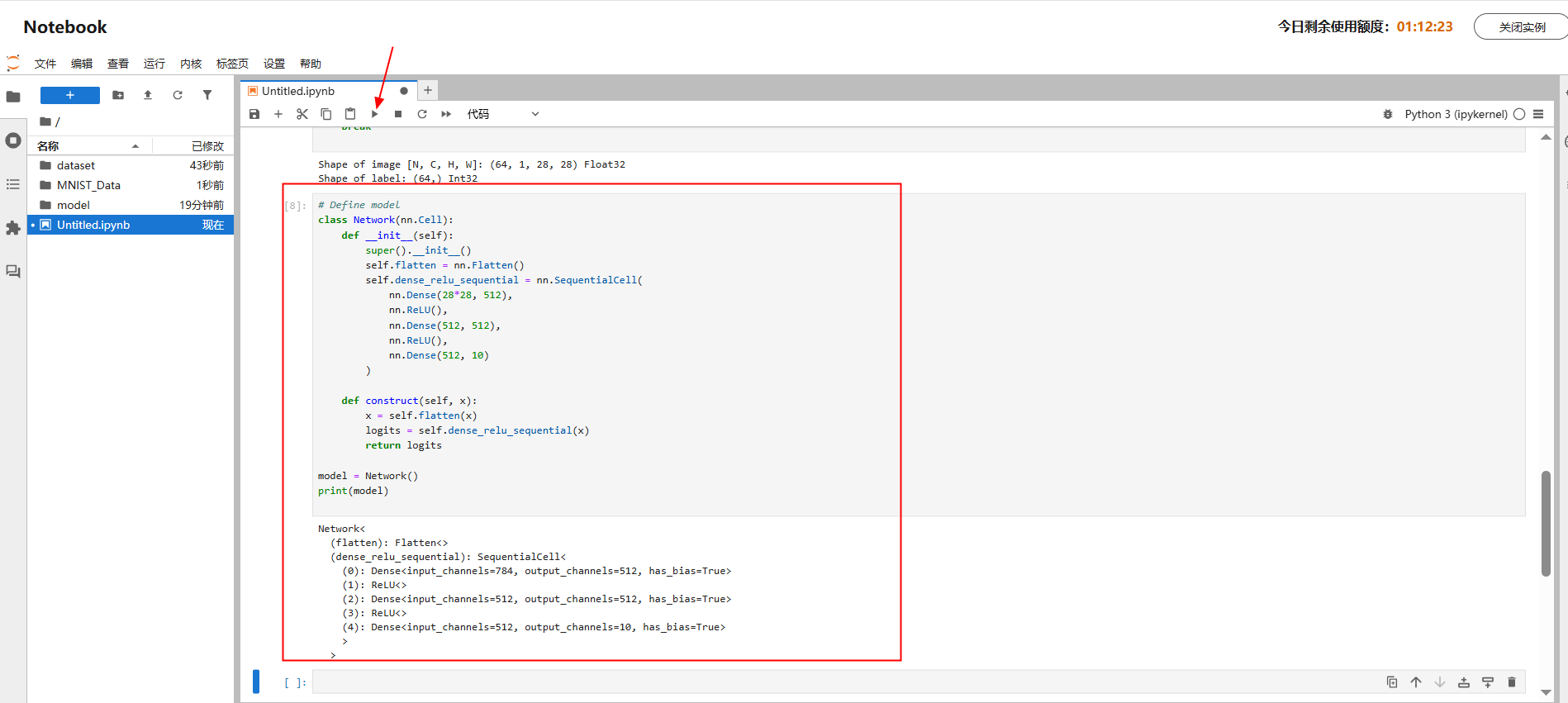Click the remaining quota timer 01:12:23

1424,26
